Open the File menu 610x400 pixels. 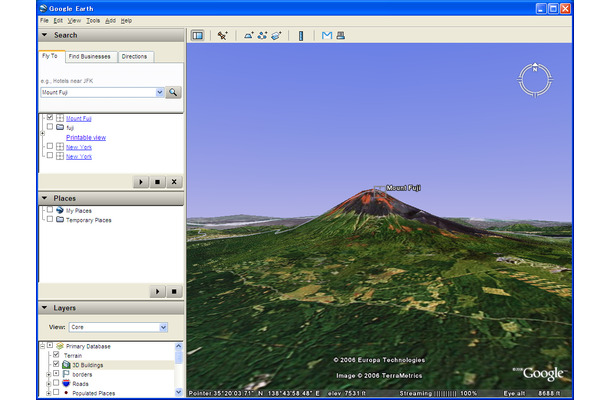click(x=44, y=21)
